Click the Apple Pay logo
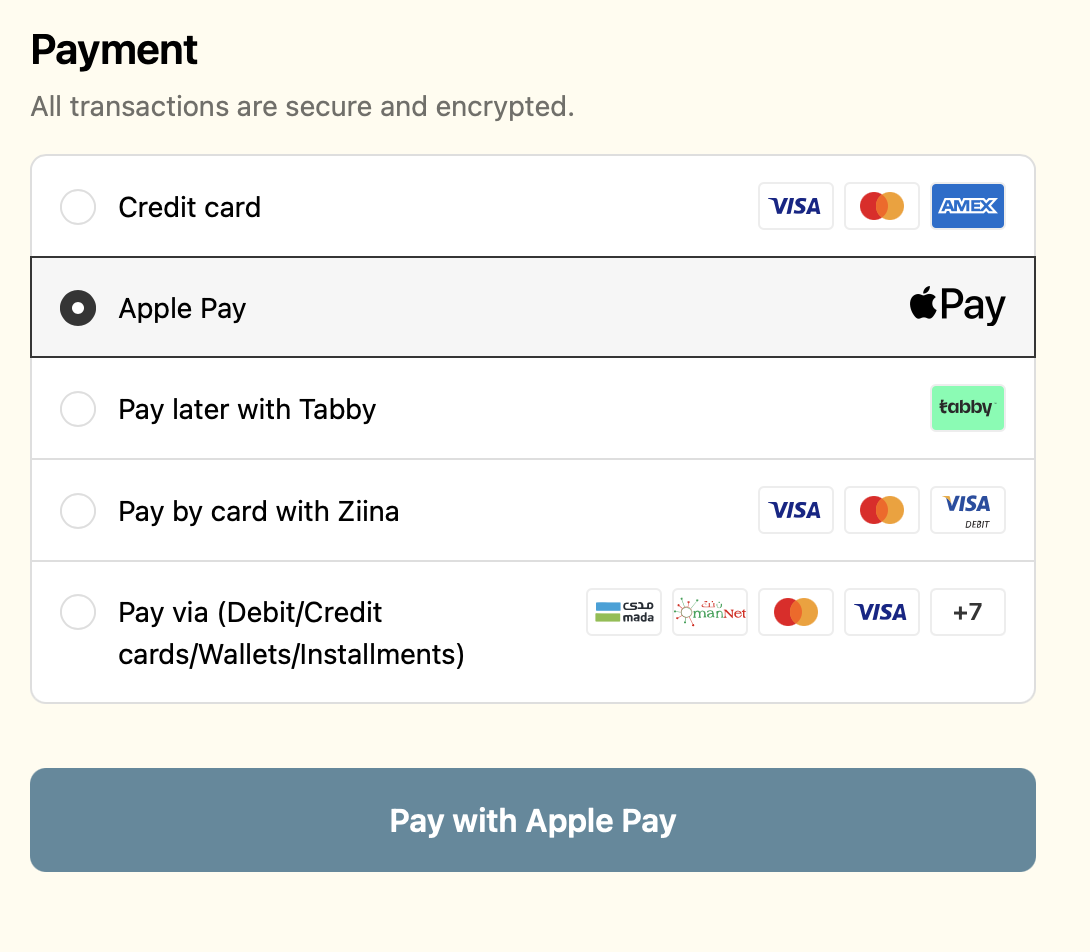Viewport: 1090px width, 952px height. 957,306
